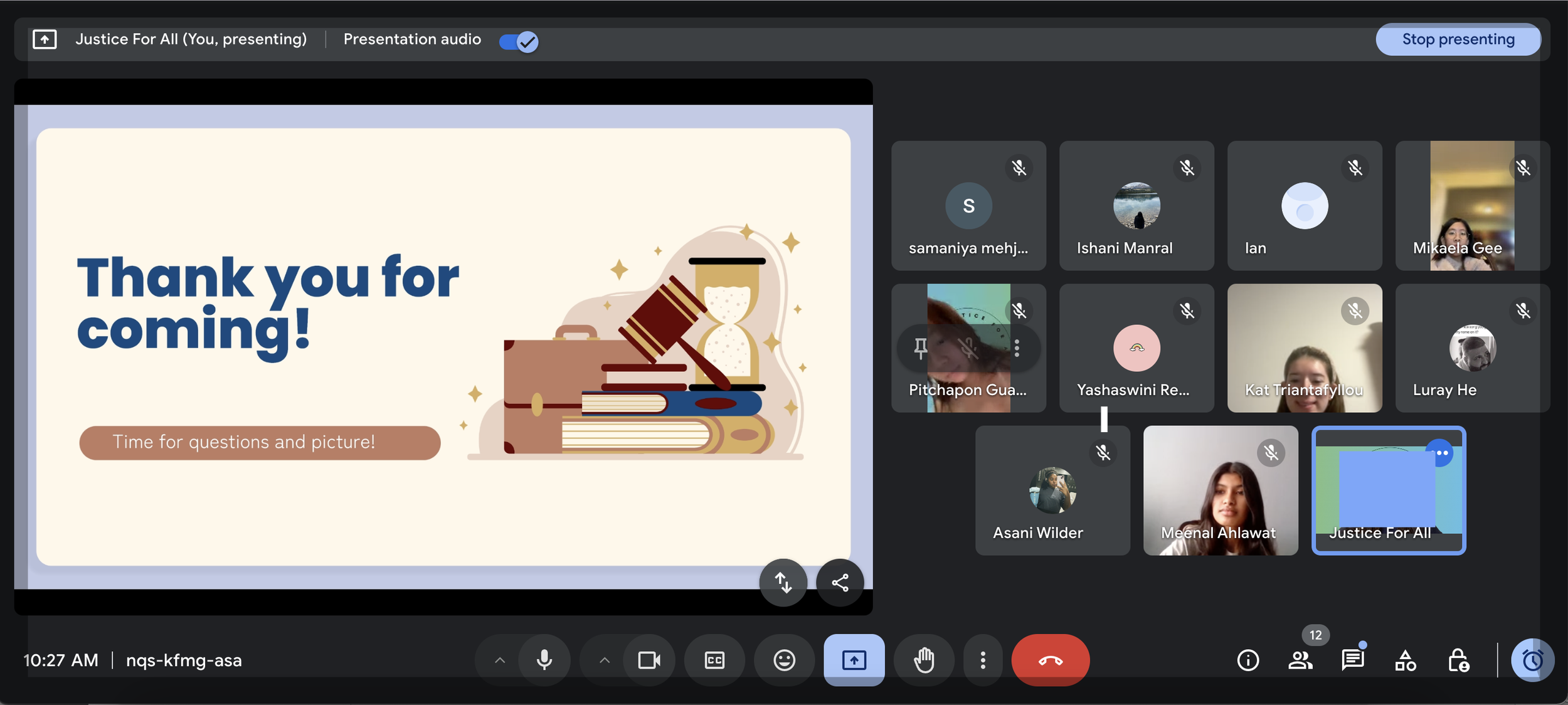Viewport: 1568px width, 705px height.
Task: Send a reaction with emoji icon
Action: click(x=784, y=660)
